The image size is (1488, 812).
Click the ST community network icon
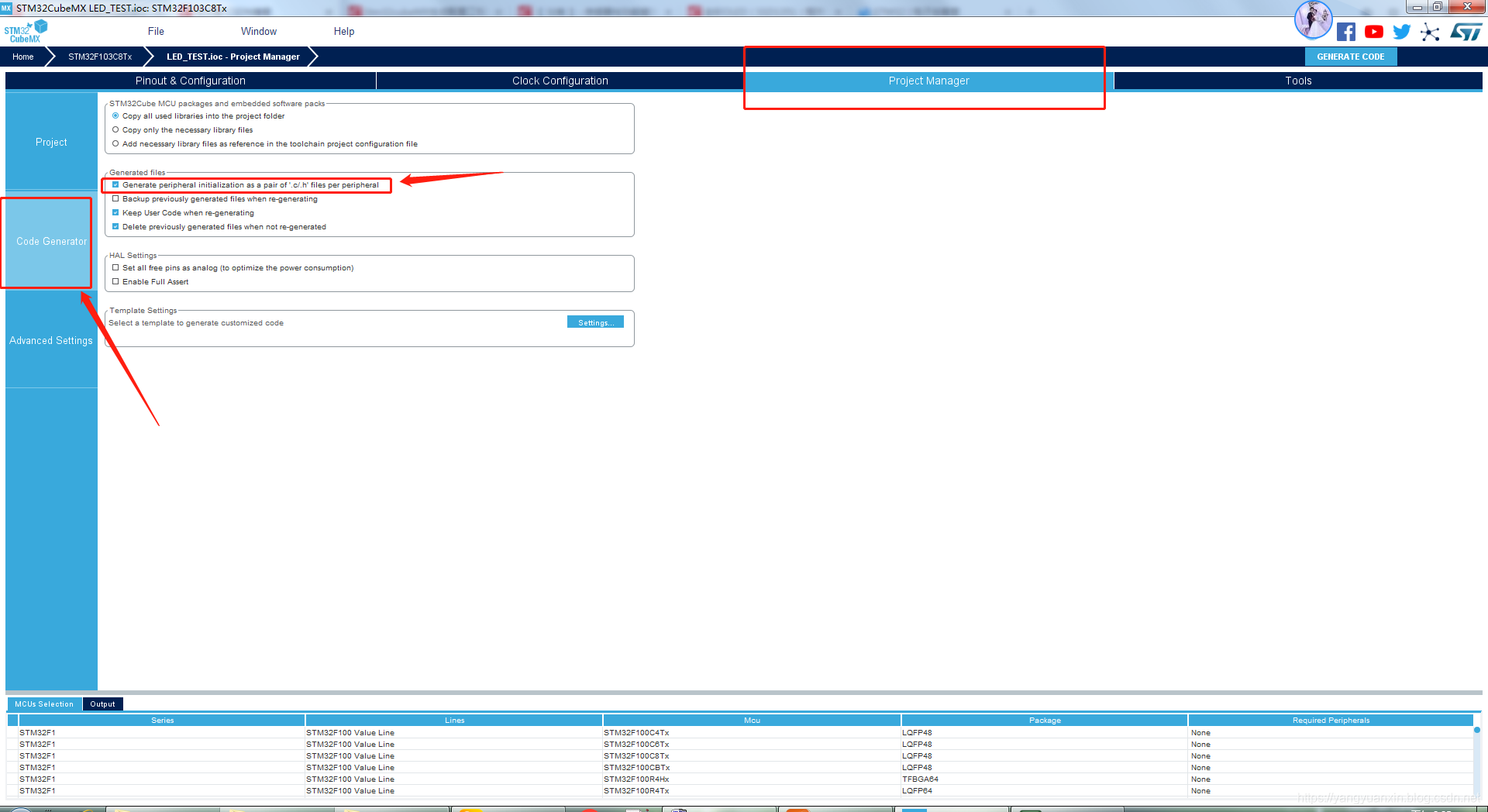pyautogui.click(x=1430, y=32)
